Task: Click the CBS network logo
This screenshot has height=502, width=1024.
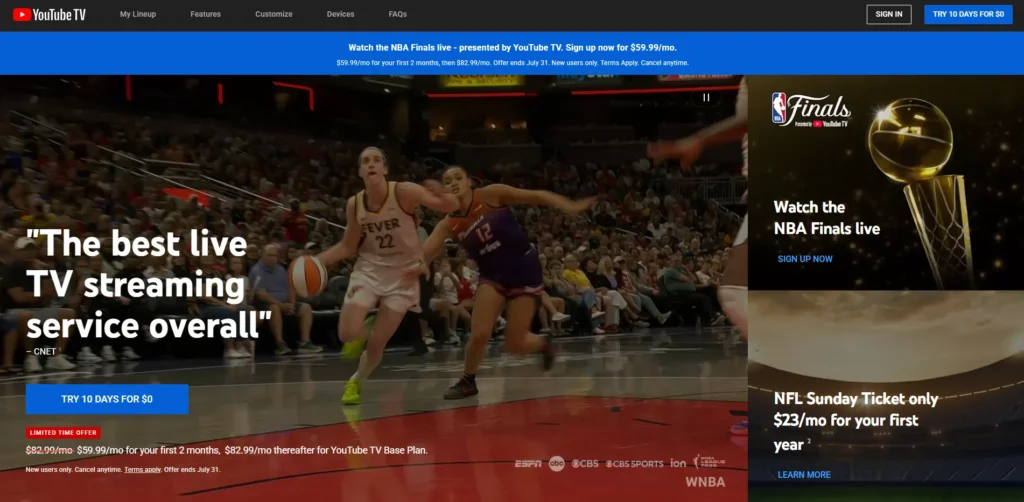Action: tap(585, 463)
